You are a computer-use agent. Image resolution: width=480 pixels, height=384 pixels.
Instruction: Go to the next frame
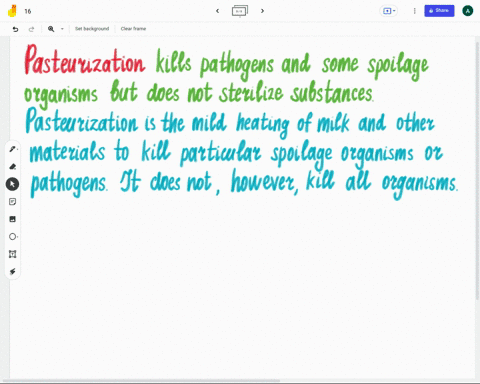coord(262,11)
